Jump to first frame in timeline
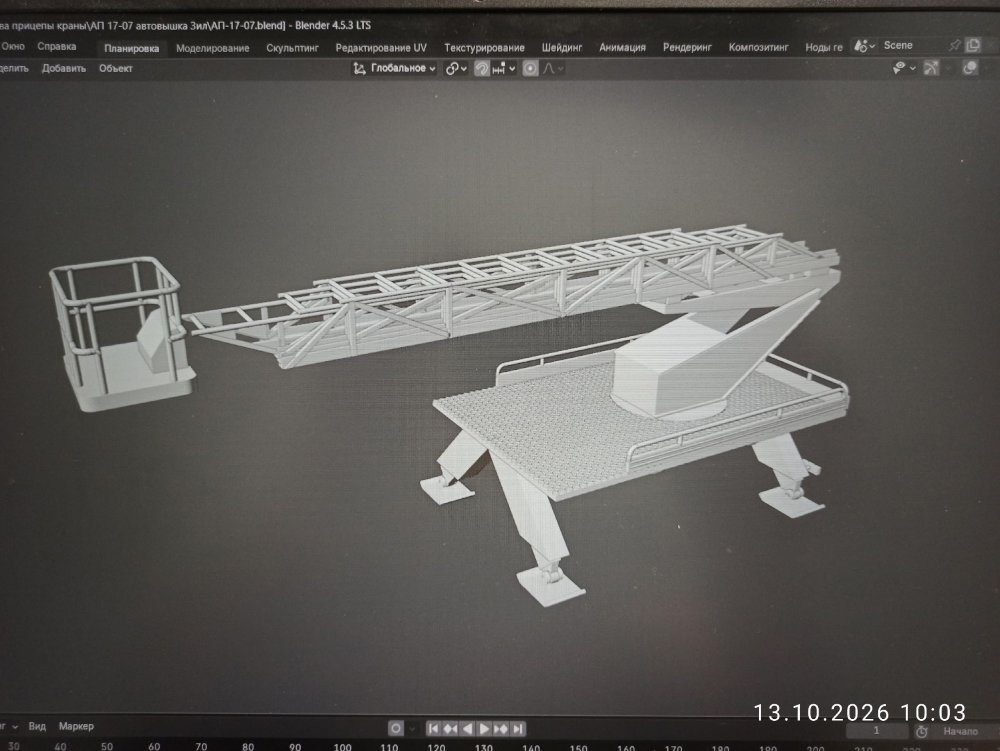Viewport: 1000px width, 751px height. coord(433,728)
